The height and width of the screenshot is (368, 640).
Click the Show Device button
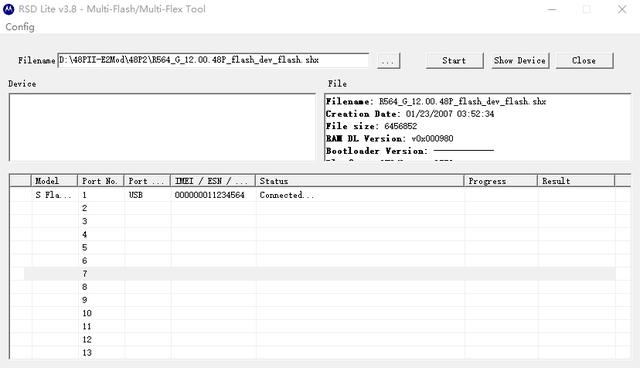click(x=520, y=60)
